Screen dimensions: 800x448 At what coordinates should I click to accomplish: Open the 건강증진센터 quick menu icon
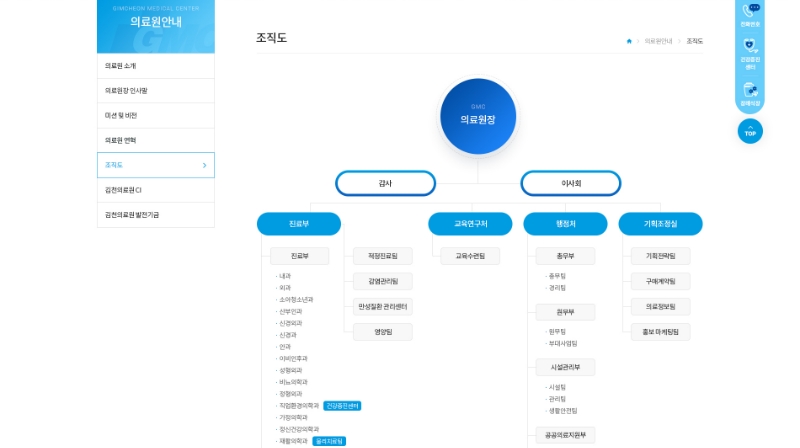click(x=750, y=52)
